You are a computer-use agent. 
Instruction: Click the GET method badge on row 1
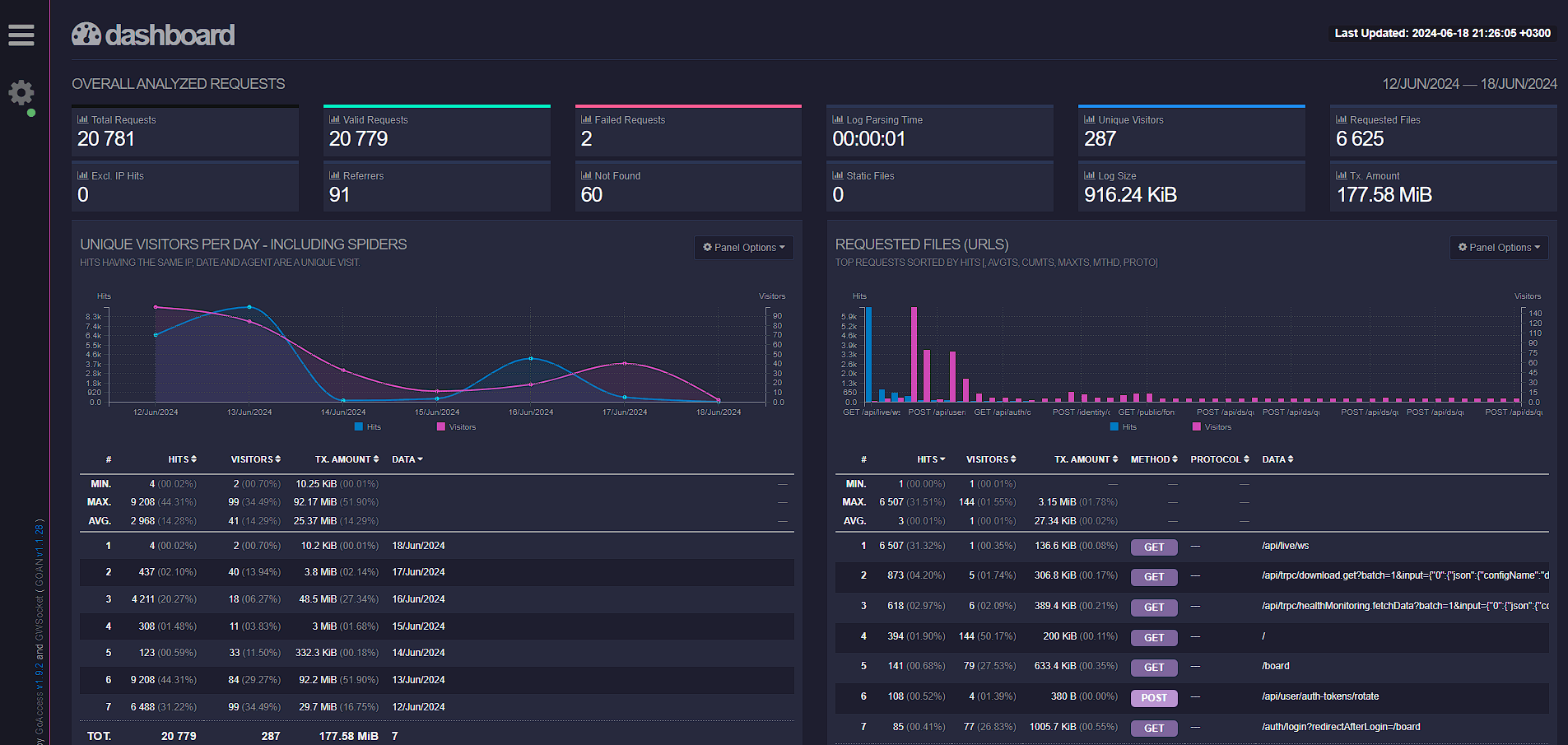tap(1153, 547)
